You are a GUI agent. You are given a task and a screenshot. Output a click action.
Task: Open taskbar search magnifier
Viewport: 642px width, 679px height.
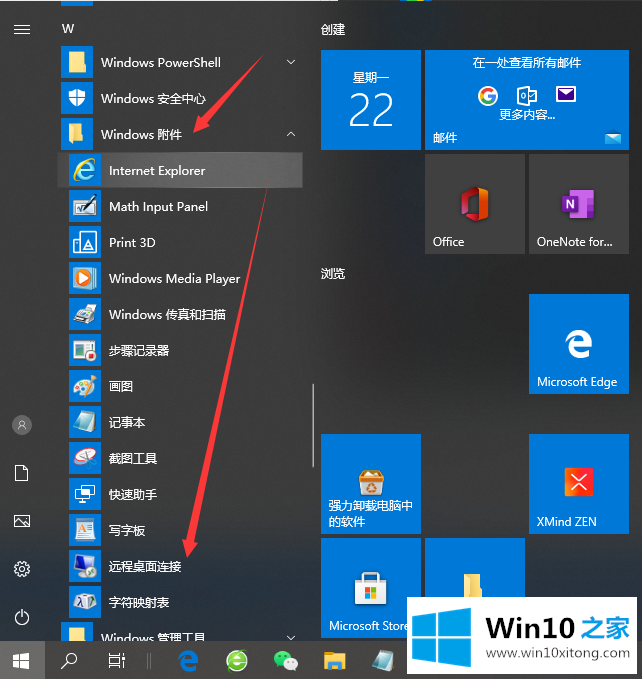[x=69, y=661]
